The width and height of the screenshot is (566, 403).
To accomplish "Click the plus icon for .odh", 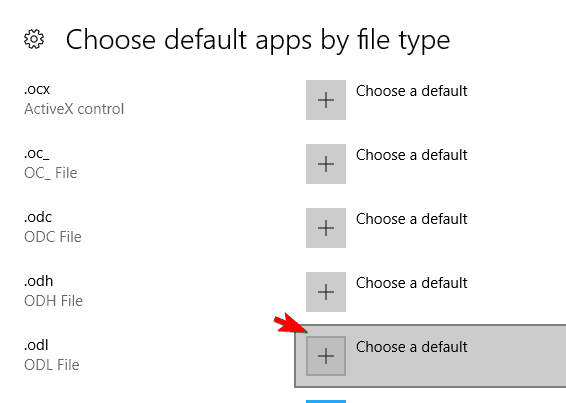I will coord(326,292).
